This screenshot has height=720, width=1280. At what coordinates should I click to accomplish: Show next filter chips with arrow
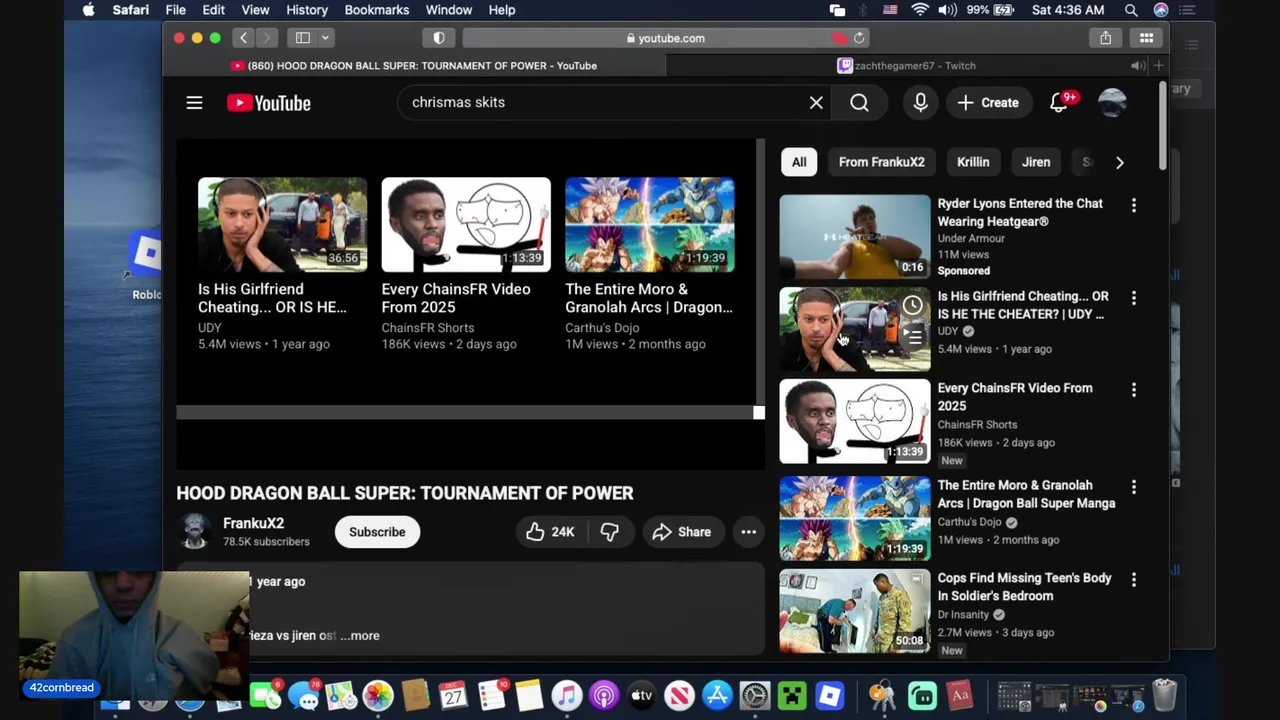coord(1119,162)
